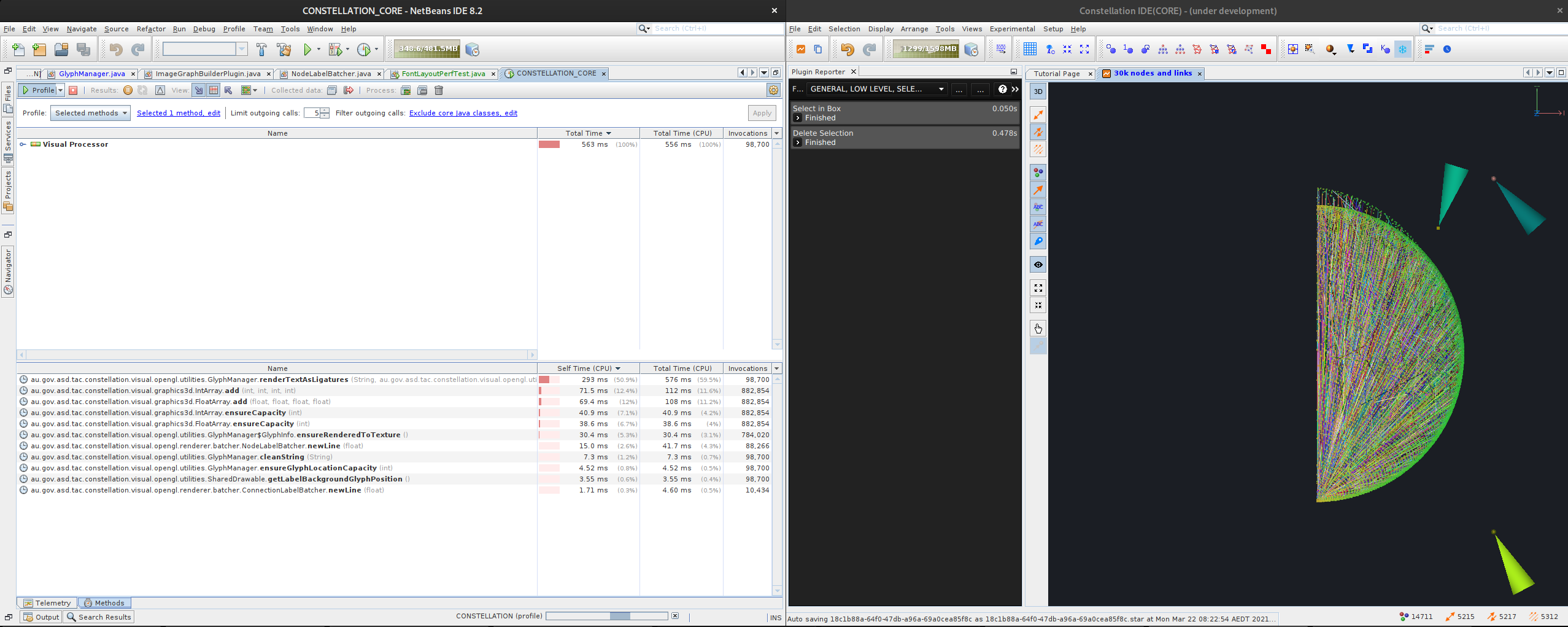Click the contract graph icon in Constellation toolbar
1568x627 pixels.
coord(1068,49)
